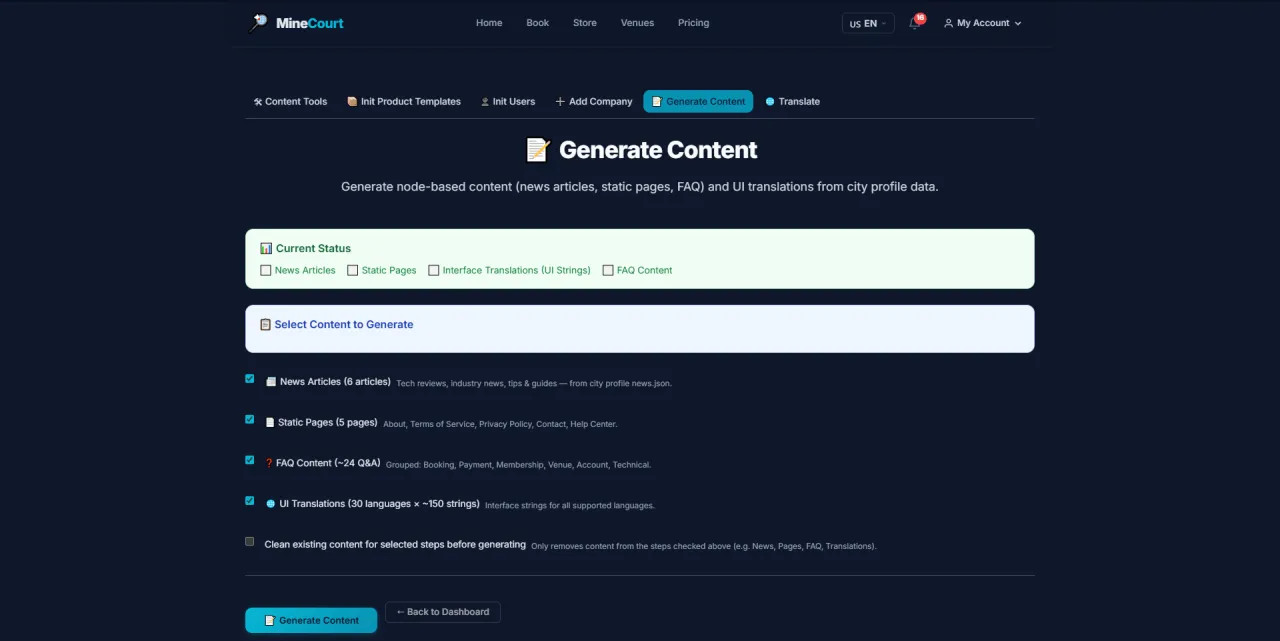Toggle News Articles status checkbox
Viewport: 1280px width, 641px height.
pos(266,270)
